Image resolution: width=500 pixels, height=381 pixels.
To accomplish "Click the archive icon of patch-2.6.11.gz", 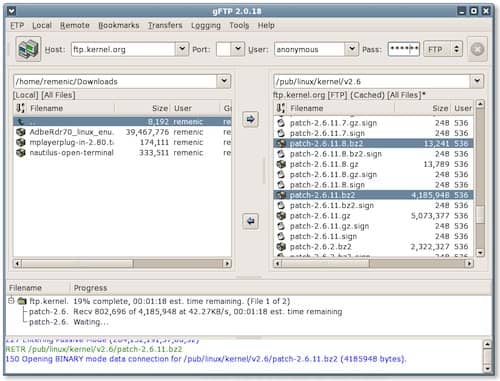I will pos(281,216).
